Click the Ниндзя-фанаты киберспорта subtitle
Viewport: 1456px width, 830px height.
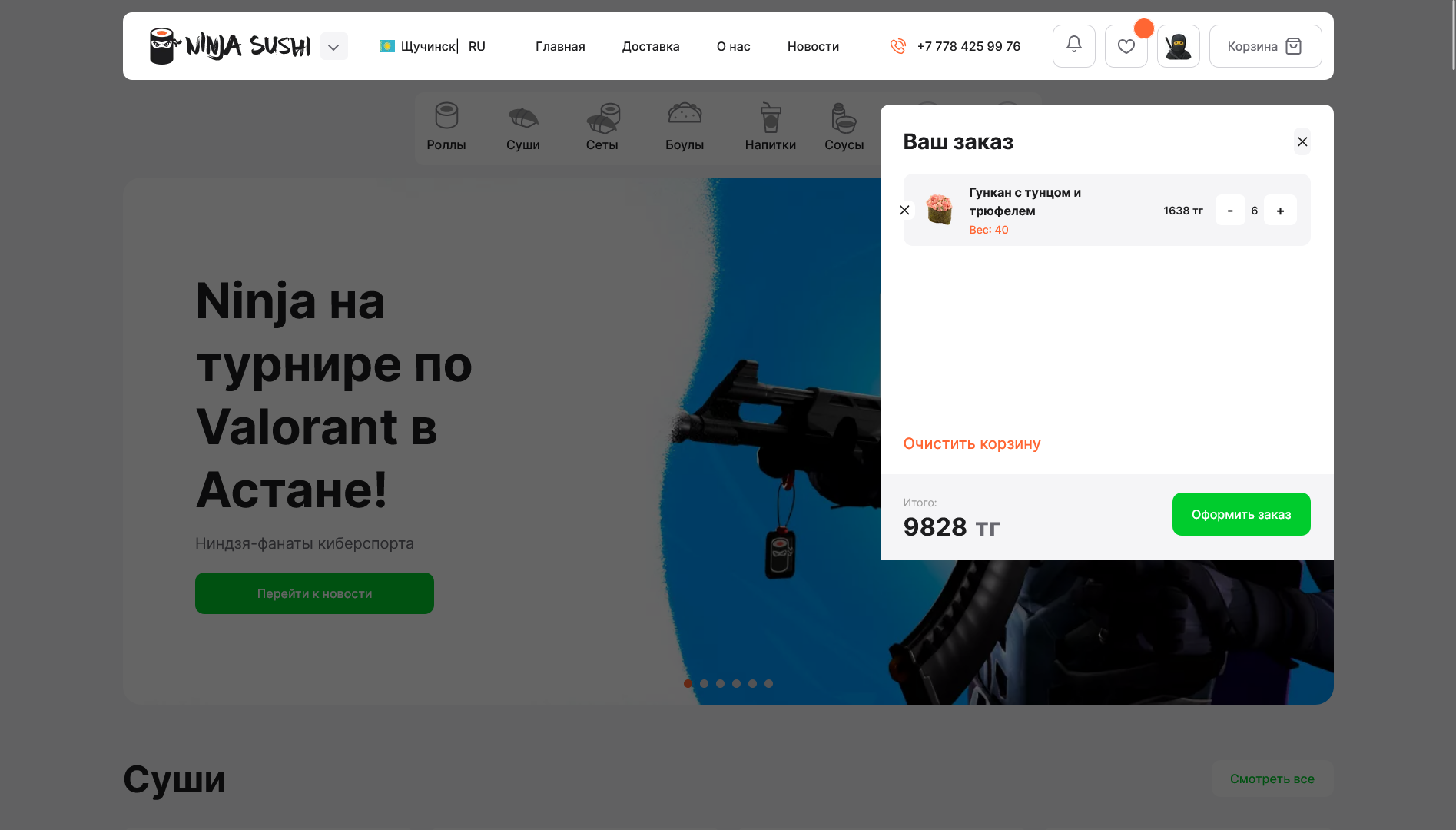[x=304, y=543]
